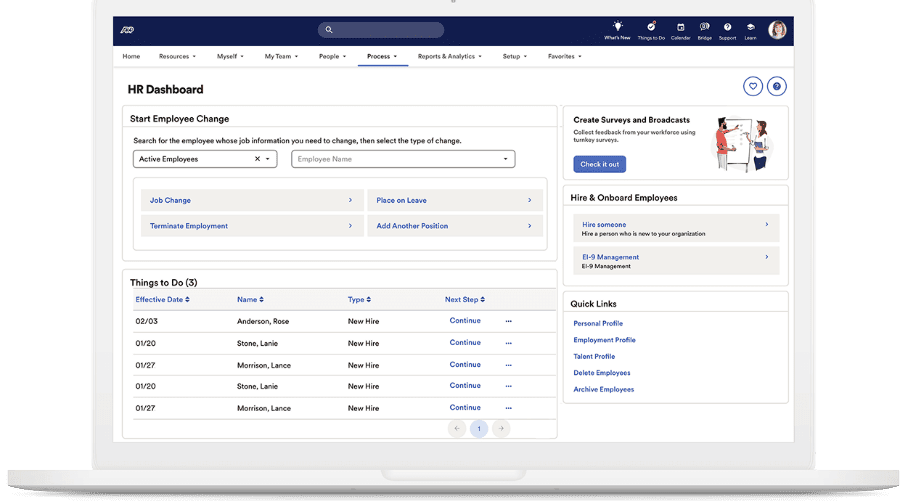This screenshot has width=900, height=501.
Task: Open Employee Name combo box
Action: click(x=403, y=159)
